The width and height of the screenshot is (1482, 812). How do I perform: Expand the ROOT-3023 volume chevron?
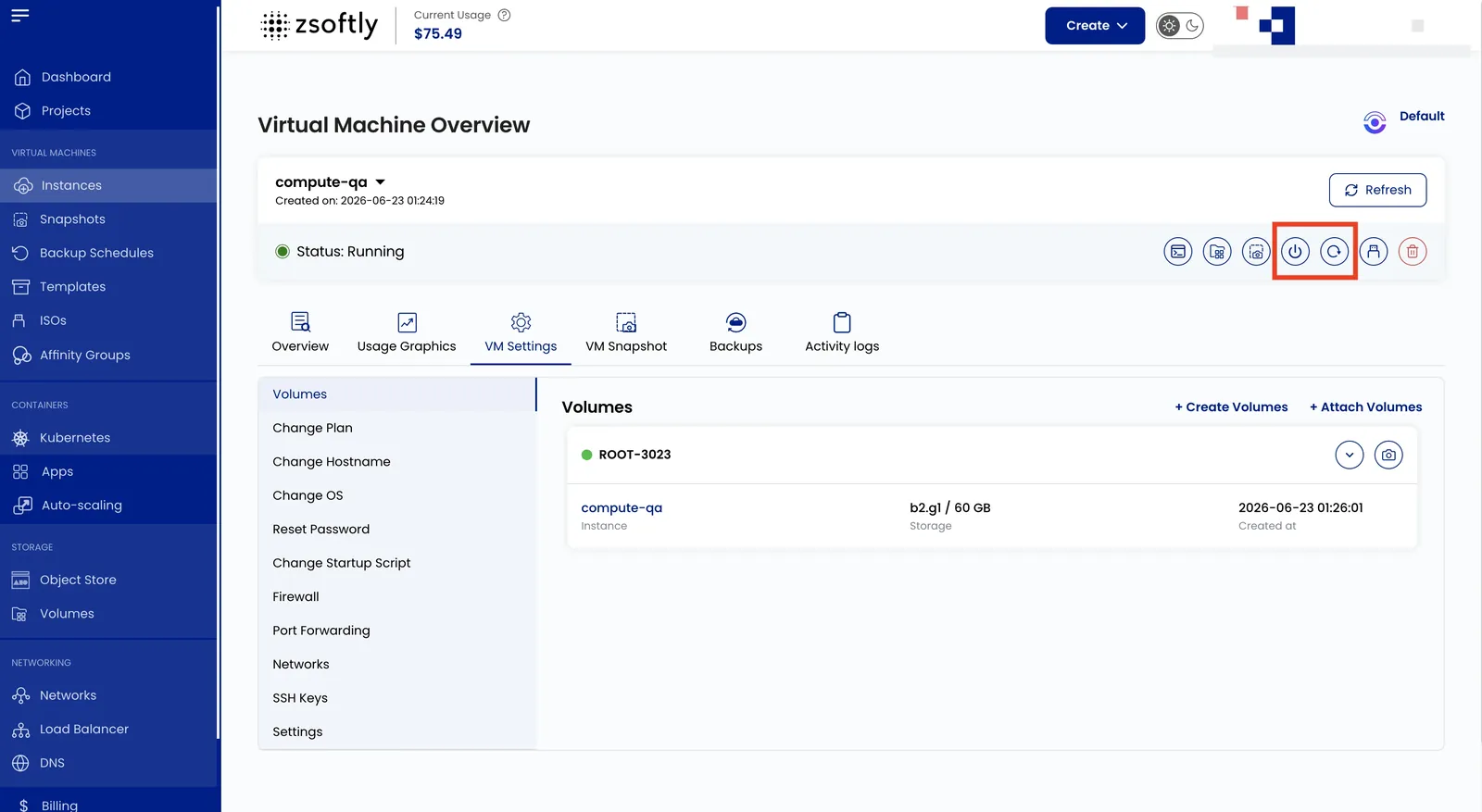[x=1349, y=455]
